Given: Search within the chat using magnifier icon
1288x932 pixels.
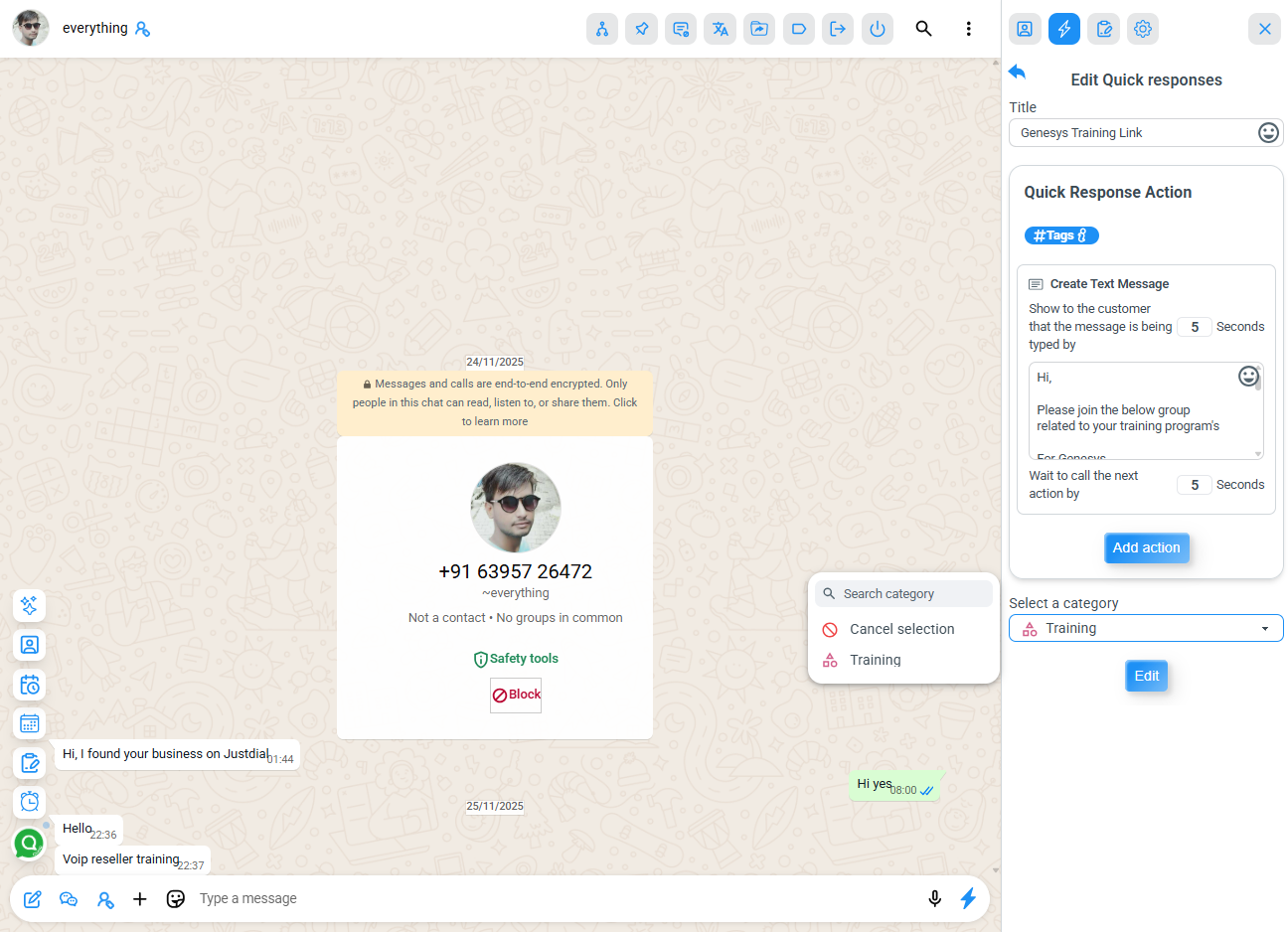Looking at the screenshot, I should pyautogui.click(x=923, y=29).
